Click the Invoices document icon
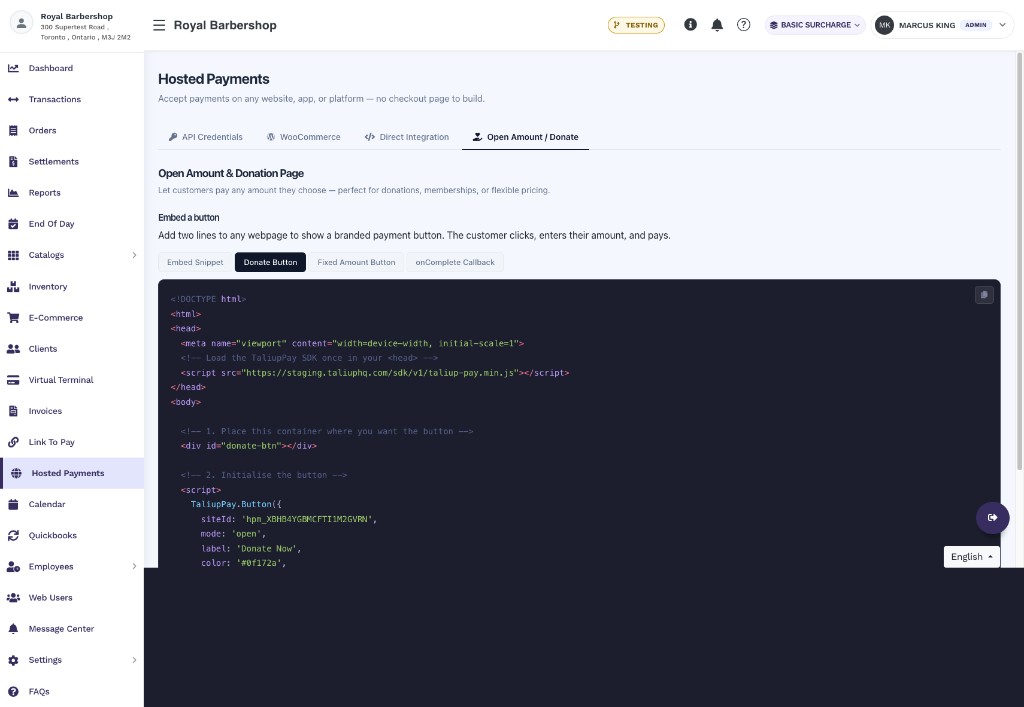1024x707 pixels. coord(13,411)
